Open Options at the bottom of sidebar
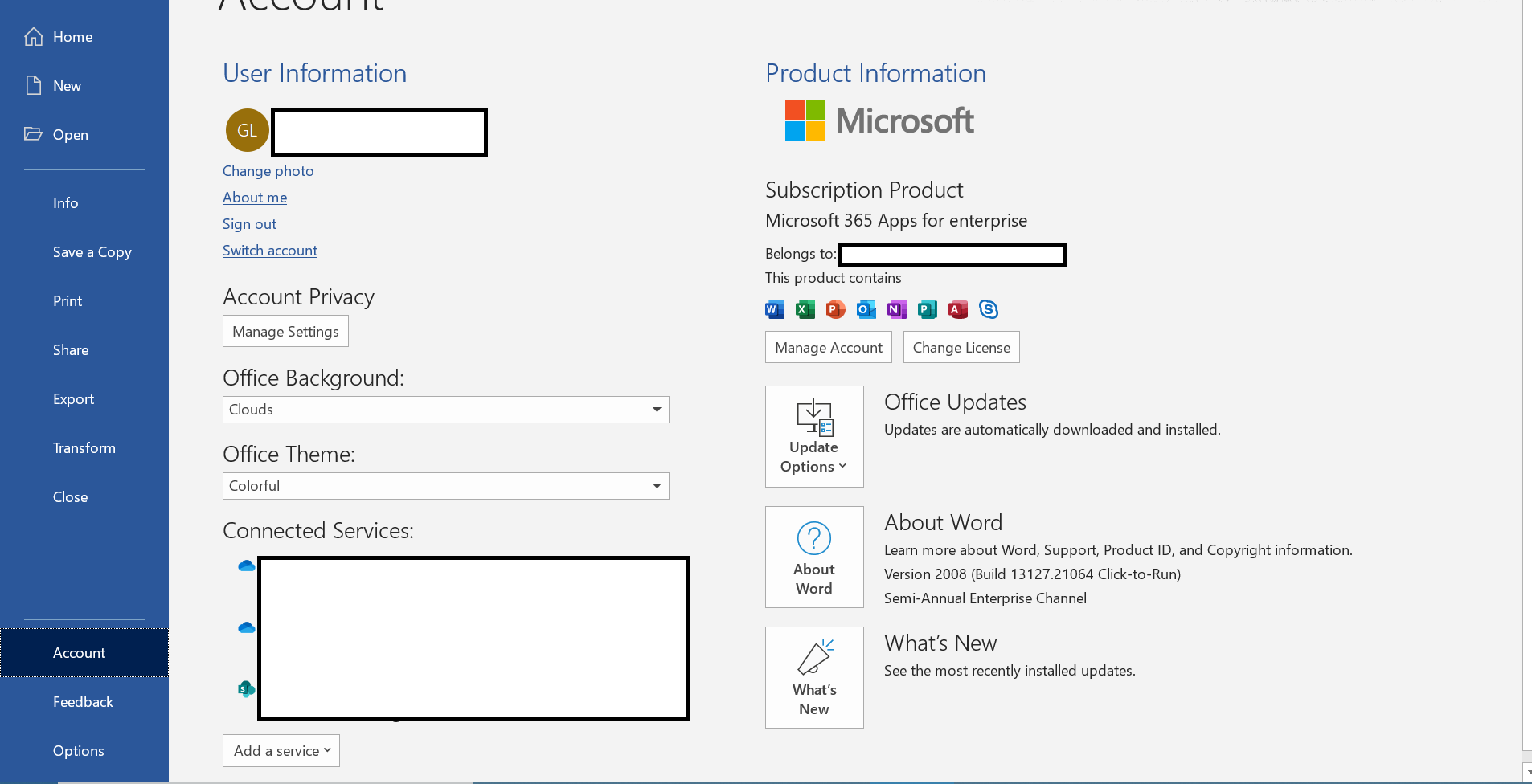The image size is (1532, 784). pyautogui.click(x=79, y=751)
